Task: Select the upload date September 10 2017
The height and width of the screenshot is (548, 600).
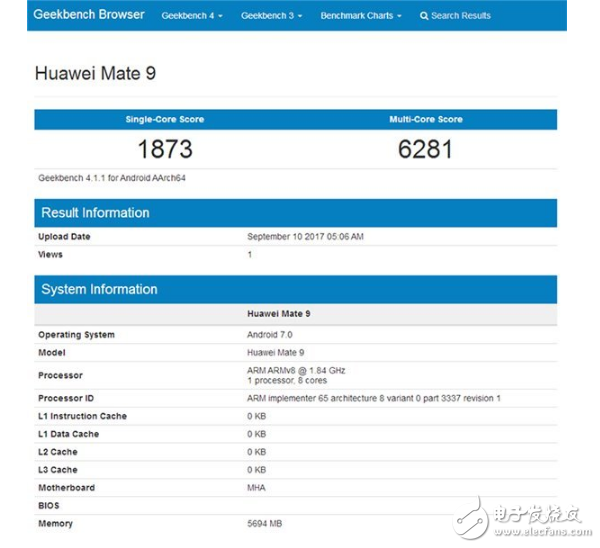Action: (305, 237)
